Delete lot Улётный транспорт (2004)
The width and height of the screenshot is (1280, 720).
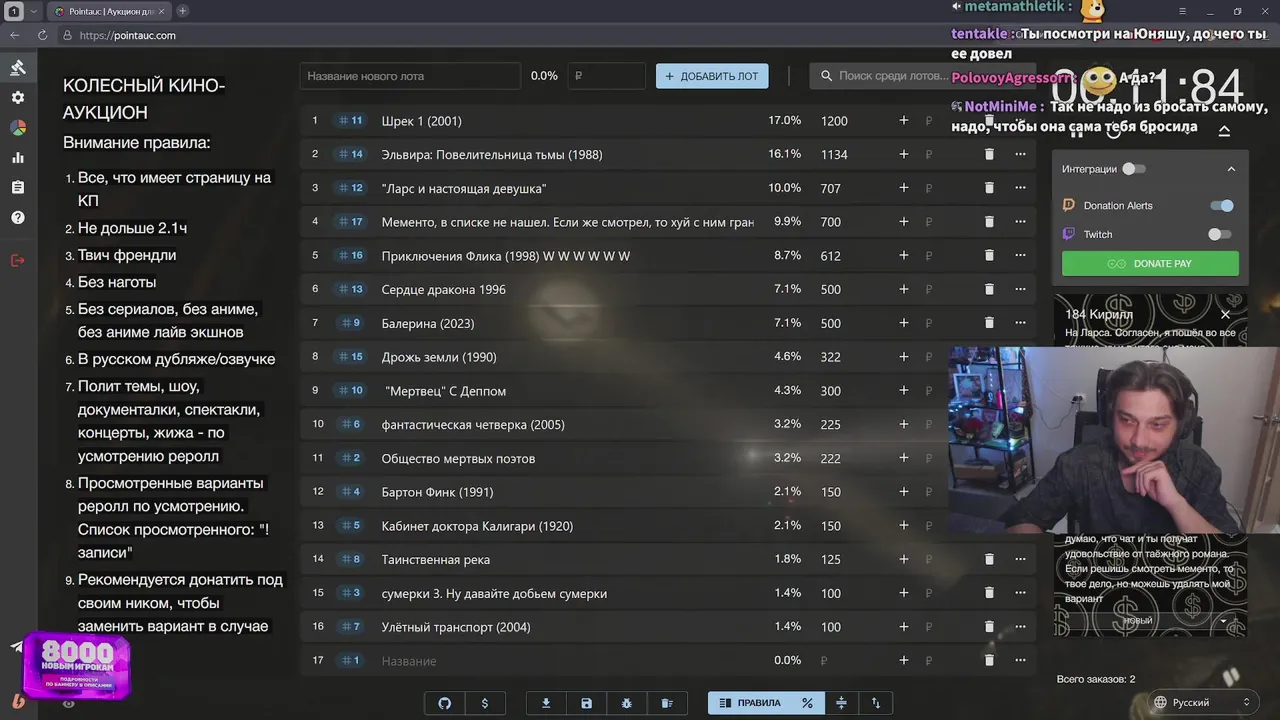pyautogui.click(x=989, y=627)
